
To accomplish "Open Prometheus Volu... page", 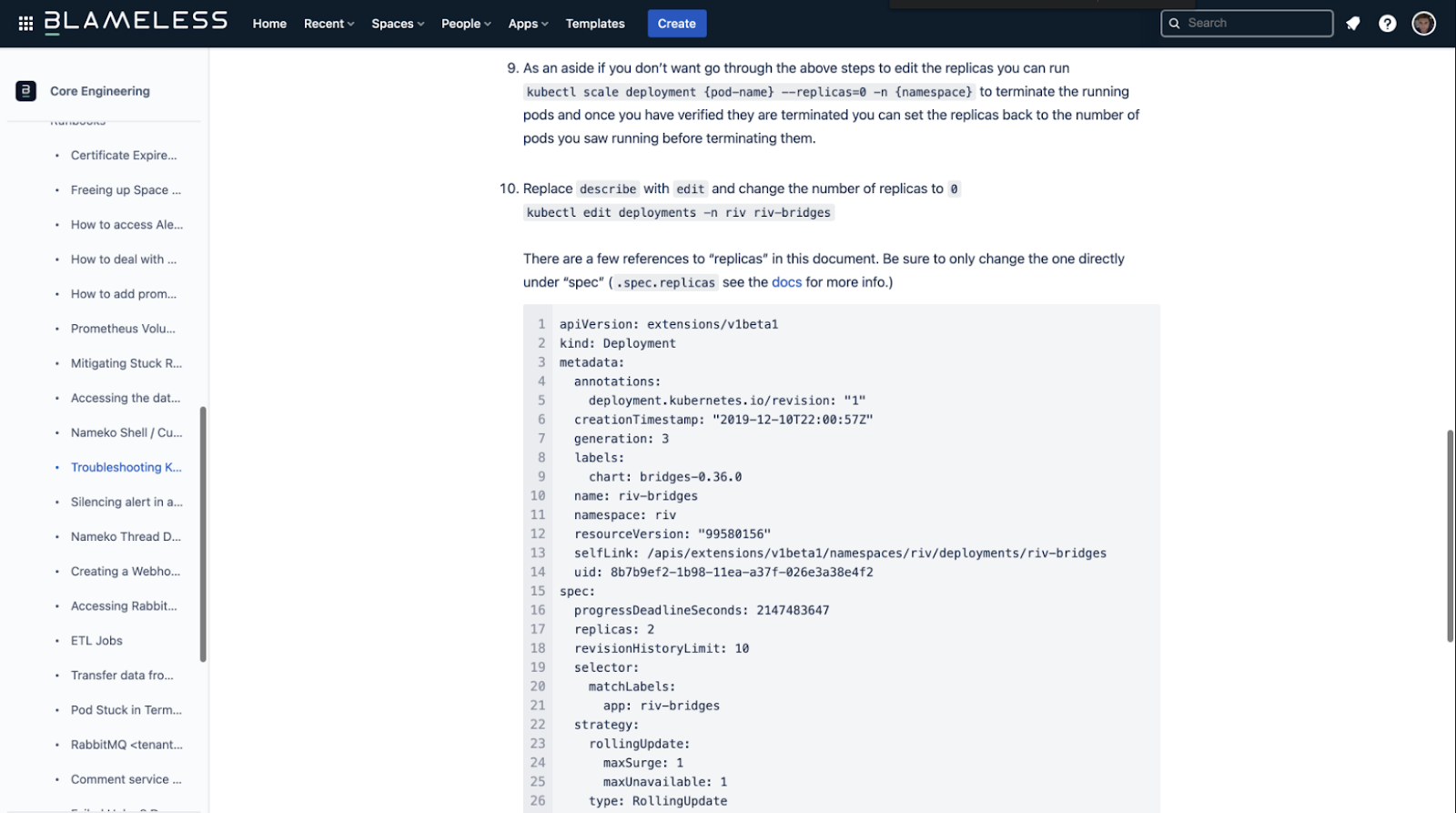I will pyautogui.click(x=123, y=329).
